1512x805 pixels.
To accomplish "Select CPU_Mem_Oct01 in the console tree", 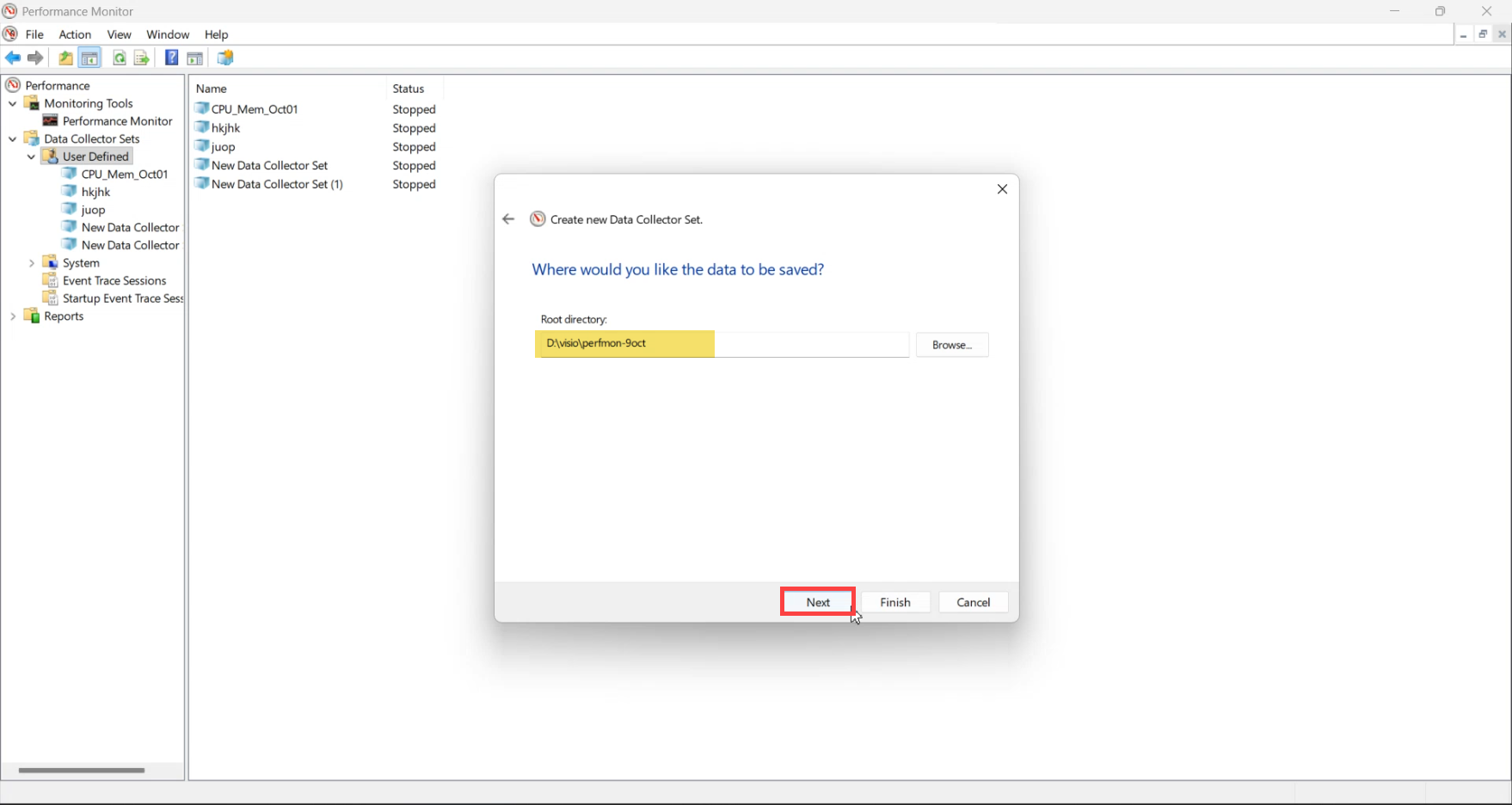I will coord(125,174).
